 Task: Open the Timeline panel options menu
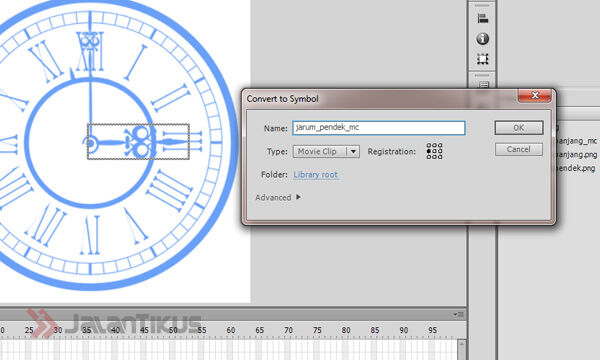[x=458, y=314]
